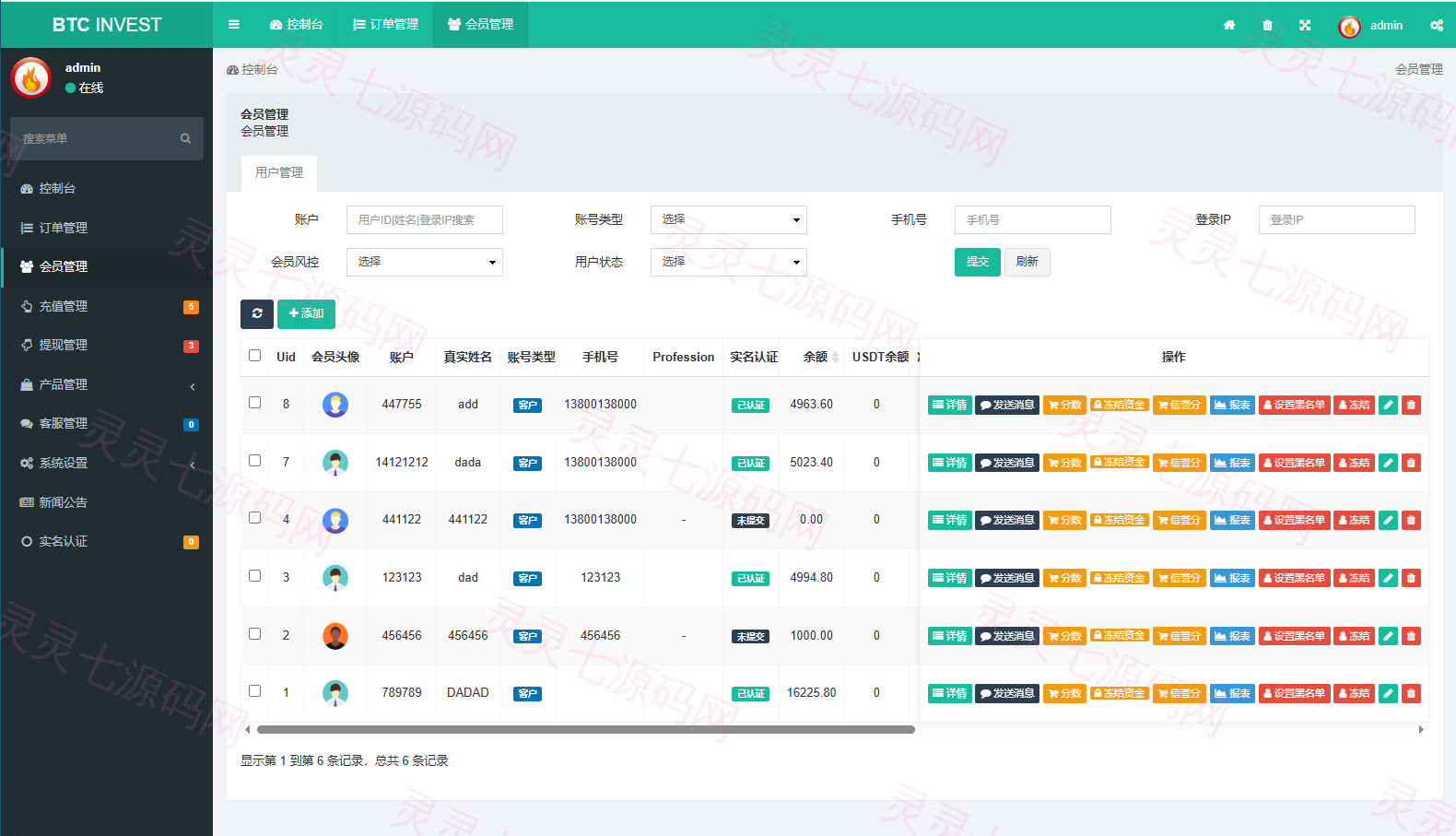Open the 账号类型 dropdown
Viewport: 1456px width, 836px height.
coord(729,219)
